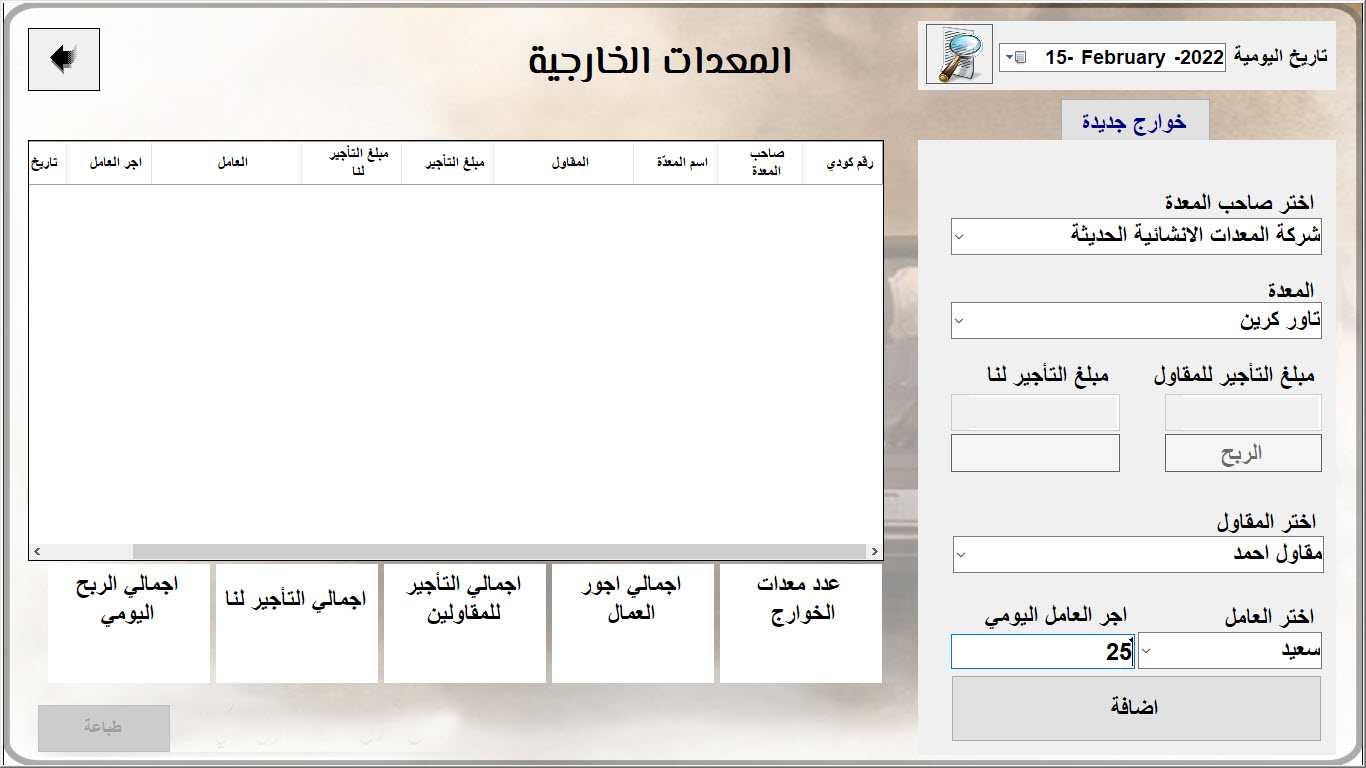Click the رقم كودي column header
The height and width of the screenshot is (768, 1366).
pos(842,162)
